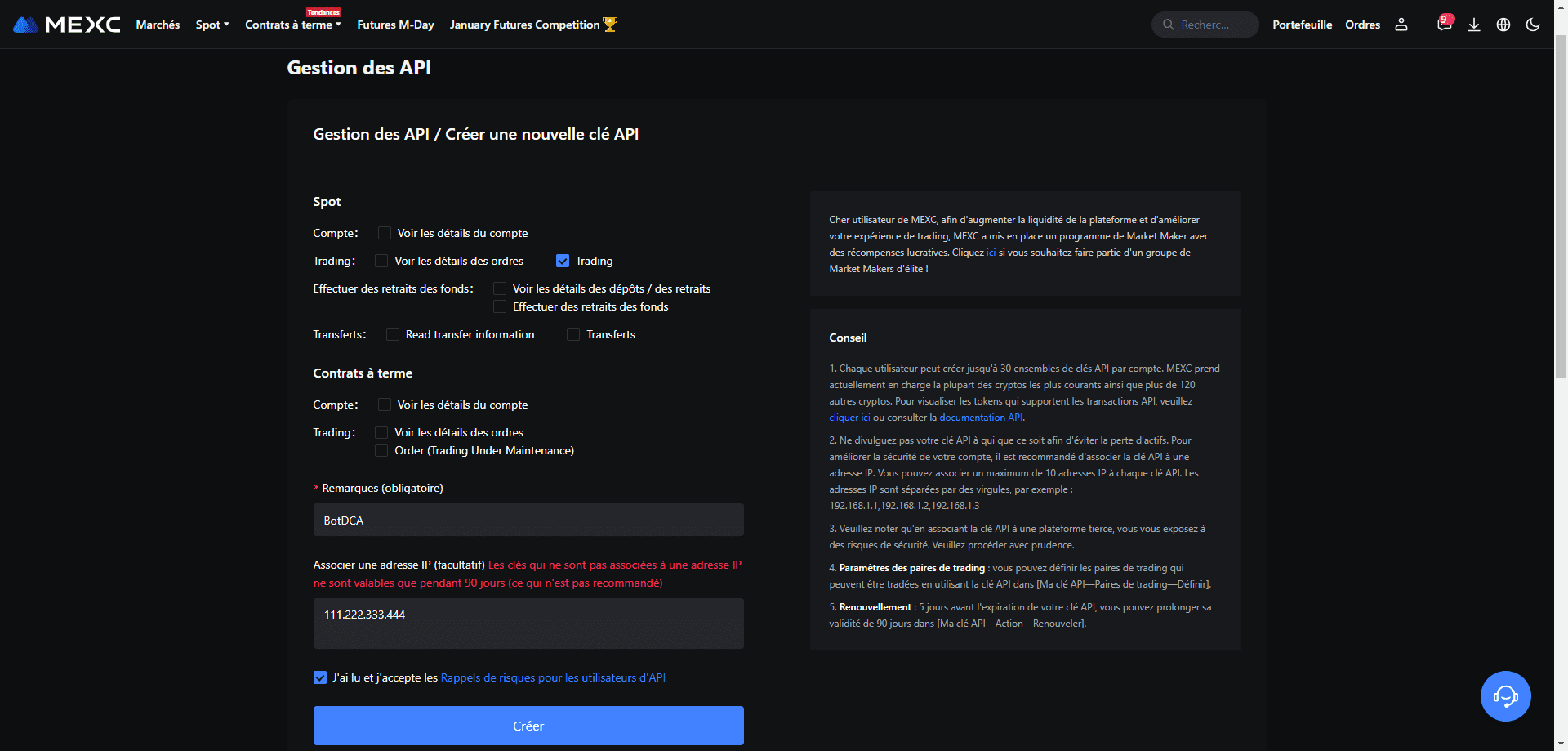1568x751 pixels.
Task: Open the user profile account icon
Action: tap(1401, 25)
